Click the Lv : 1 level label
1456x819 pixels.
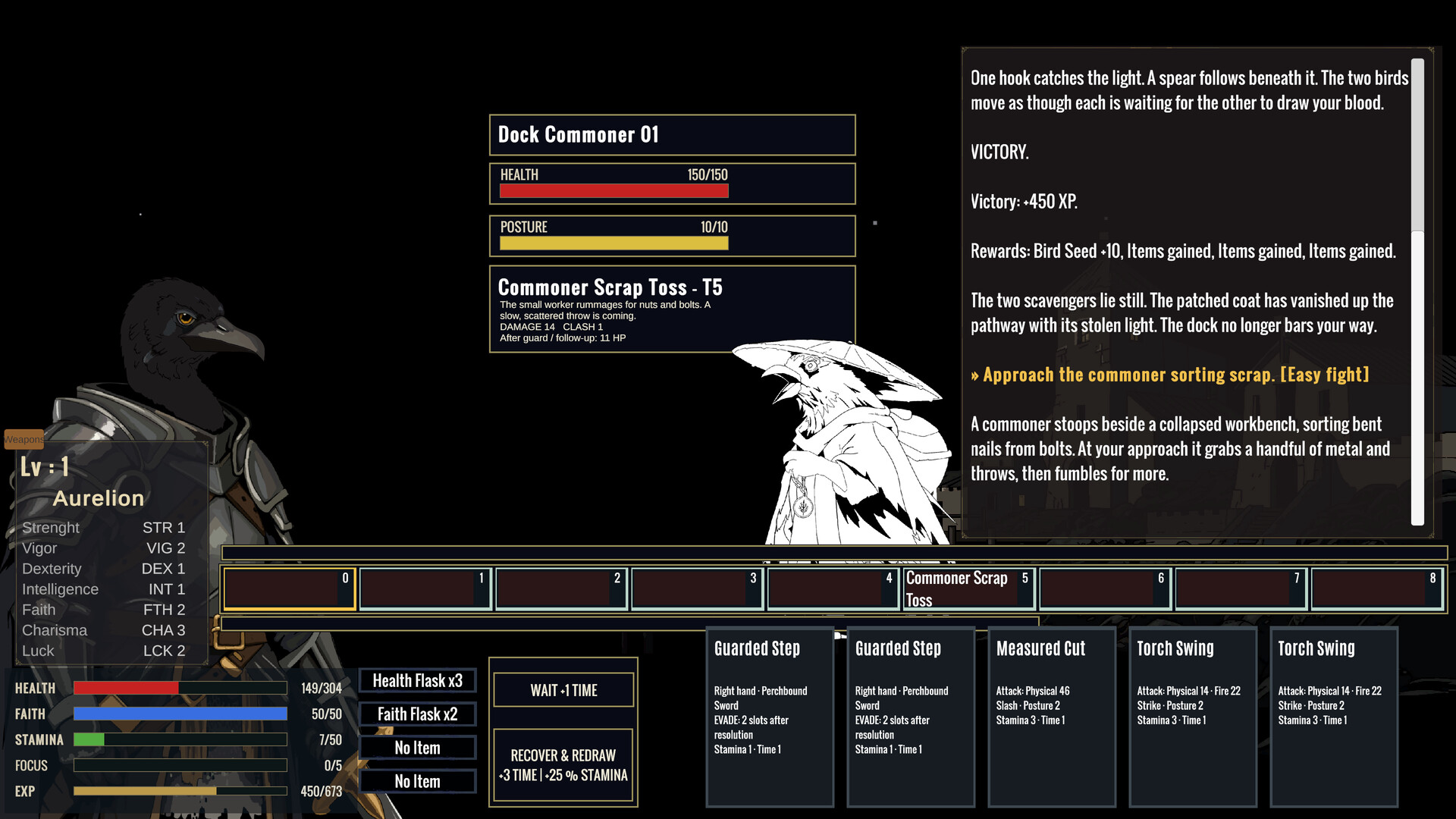point(45,466)
